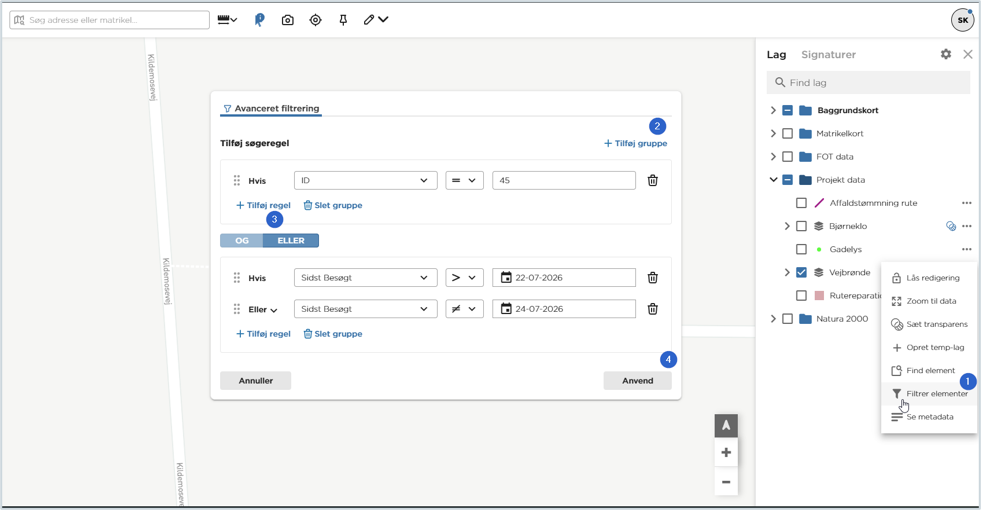
Task: Open the Sidst Besøgt dropdown in the Eller row
Action: pos(365,309)
